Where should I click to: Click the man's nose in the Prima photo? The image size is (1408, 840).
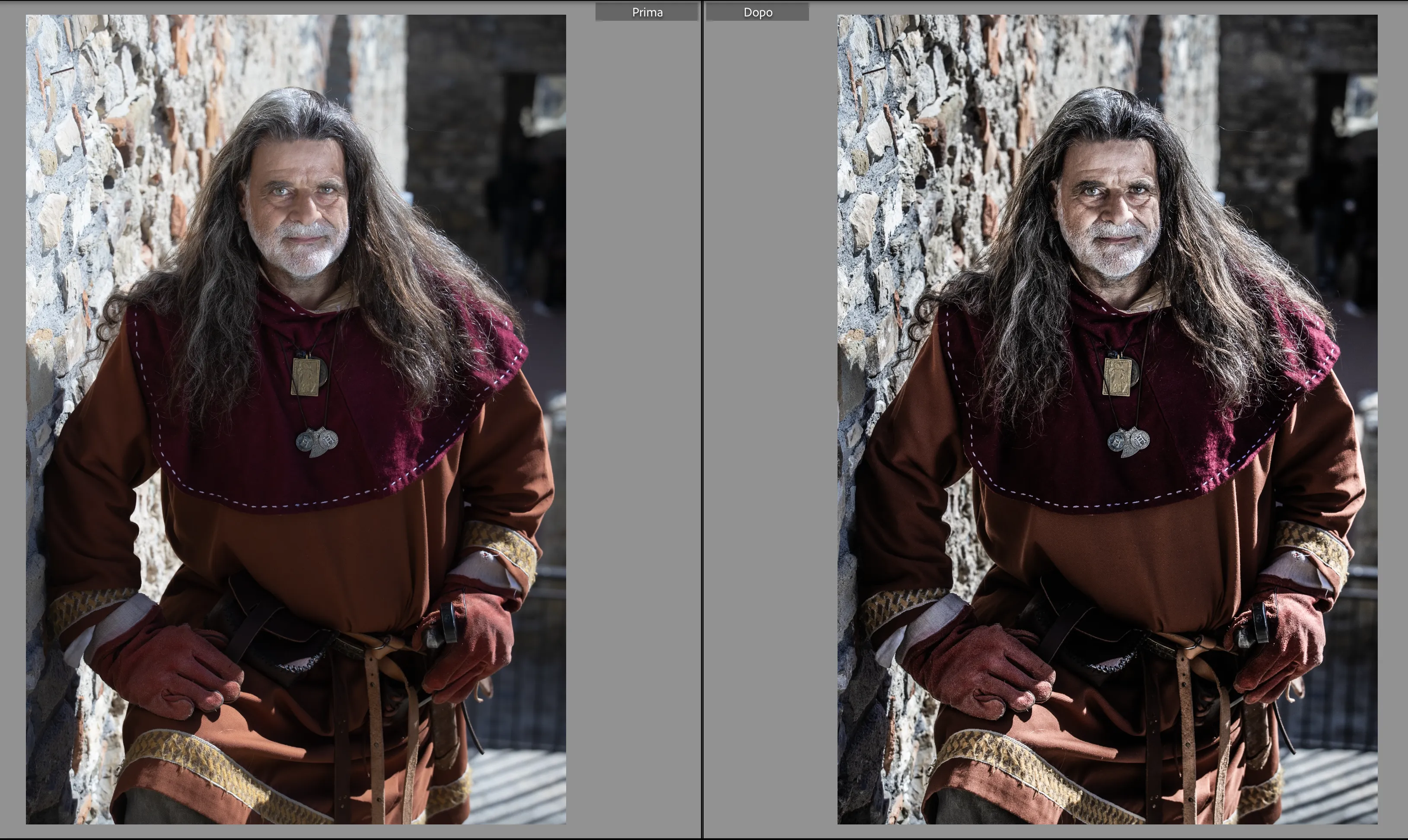pos(300,210)
